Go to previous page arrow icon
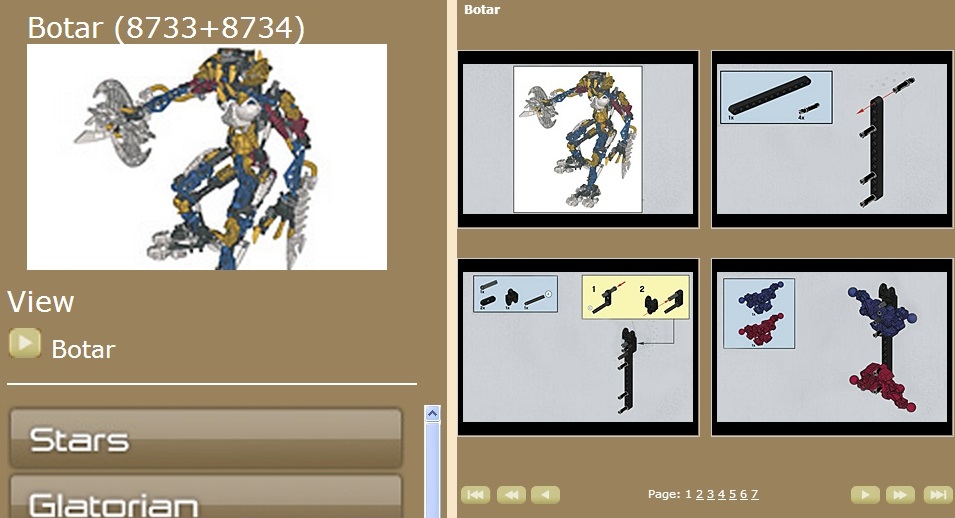The height and width of the screenshot is (518, 955). [545, 494]
